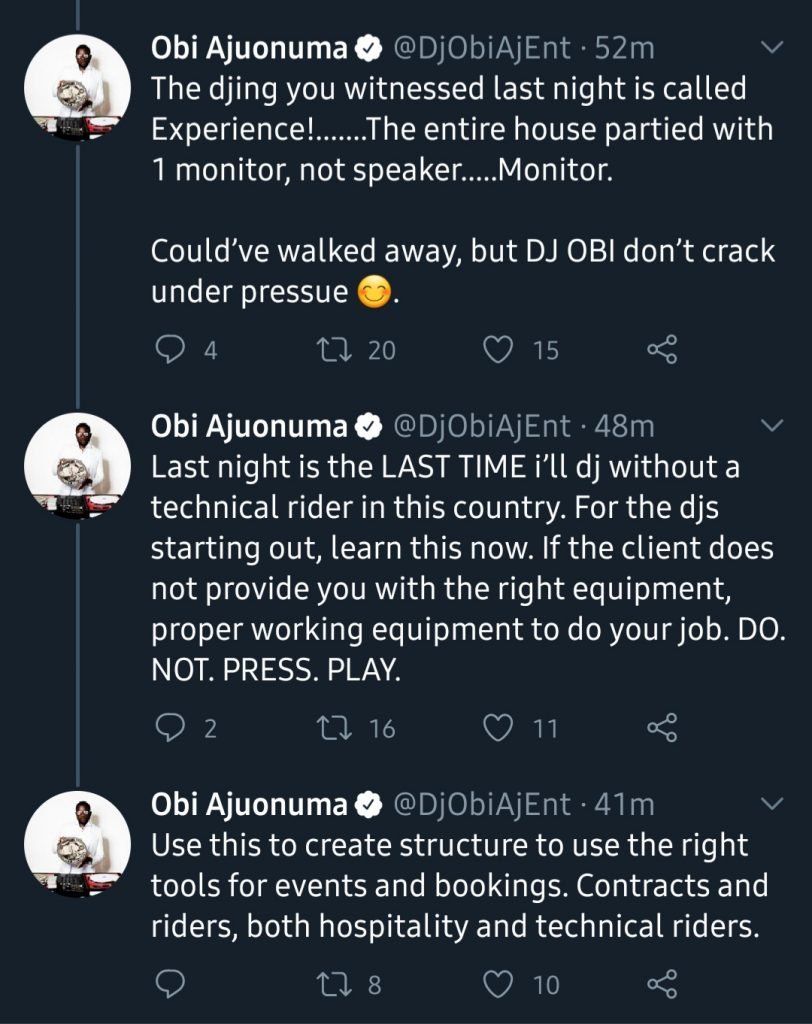Share the 'Contracts and riders' tweet
This screenshot has height=1024, width=812.
click(662, 984)
